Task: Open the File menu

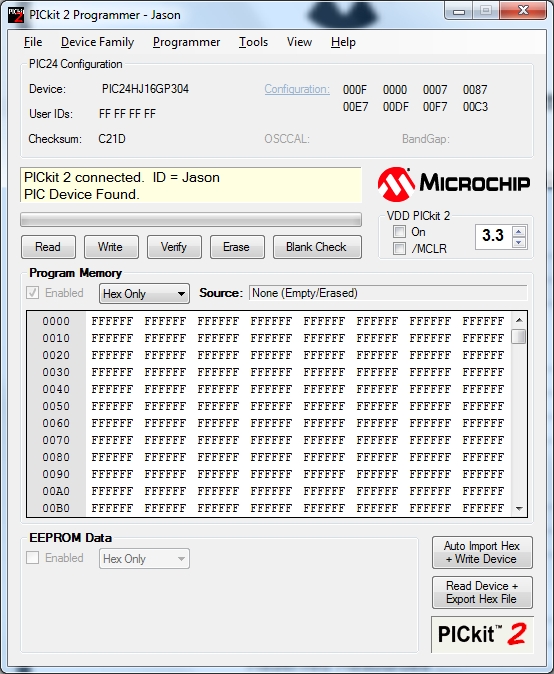Action: [x=33, y=42]
